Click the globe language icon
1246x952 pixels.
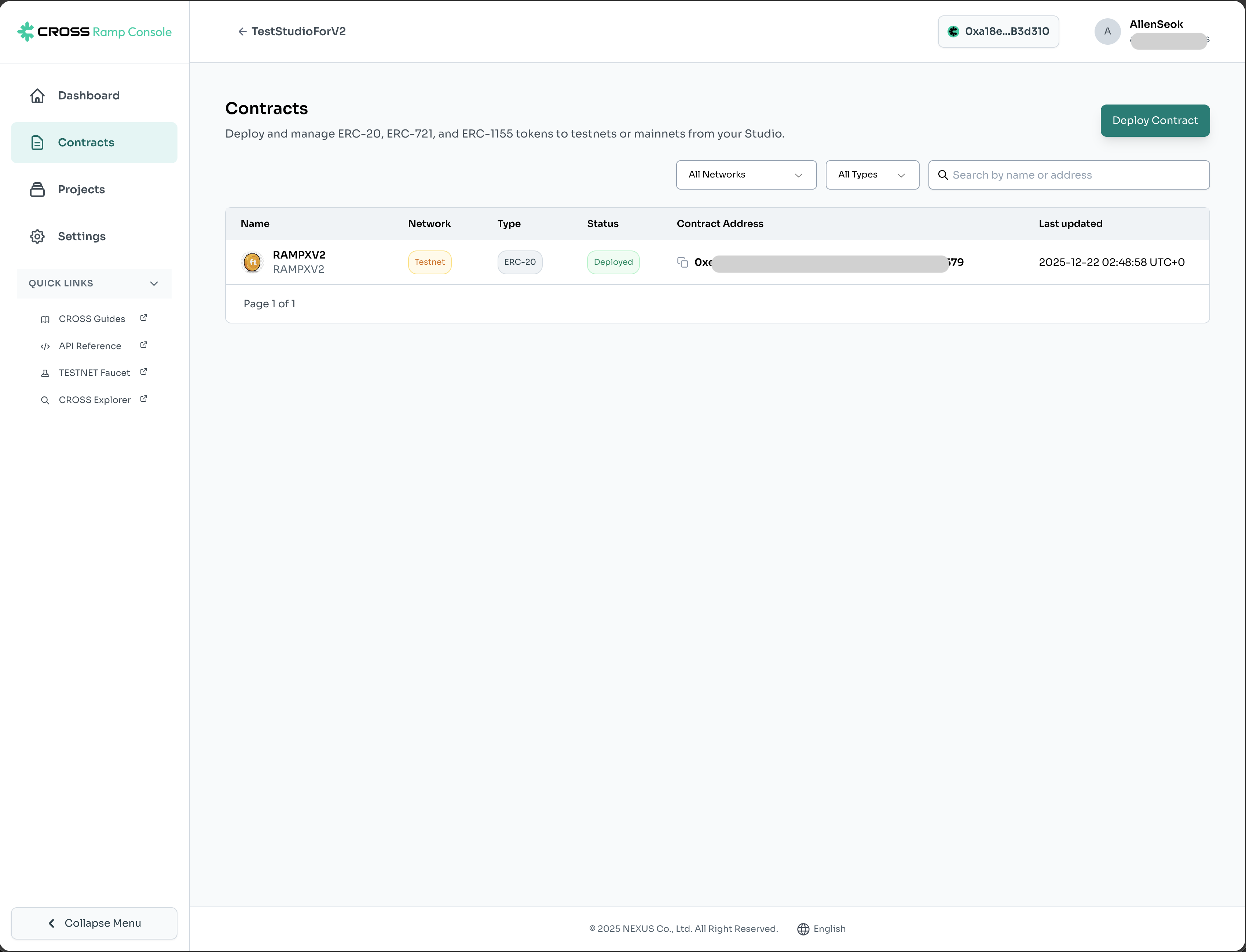click(x=803, y=929)
